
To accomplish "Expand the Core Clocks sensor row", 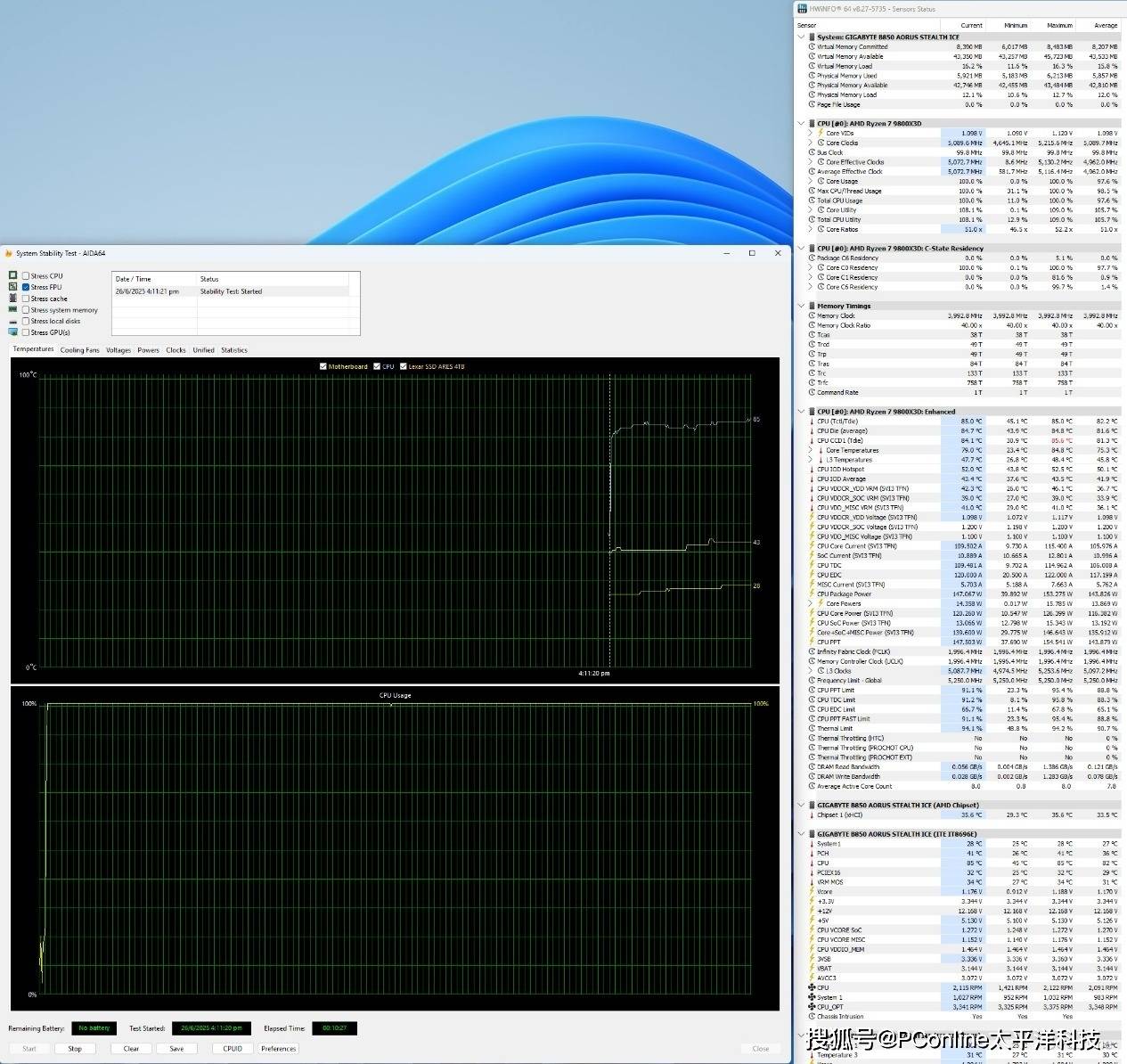I will click(810, 143).
